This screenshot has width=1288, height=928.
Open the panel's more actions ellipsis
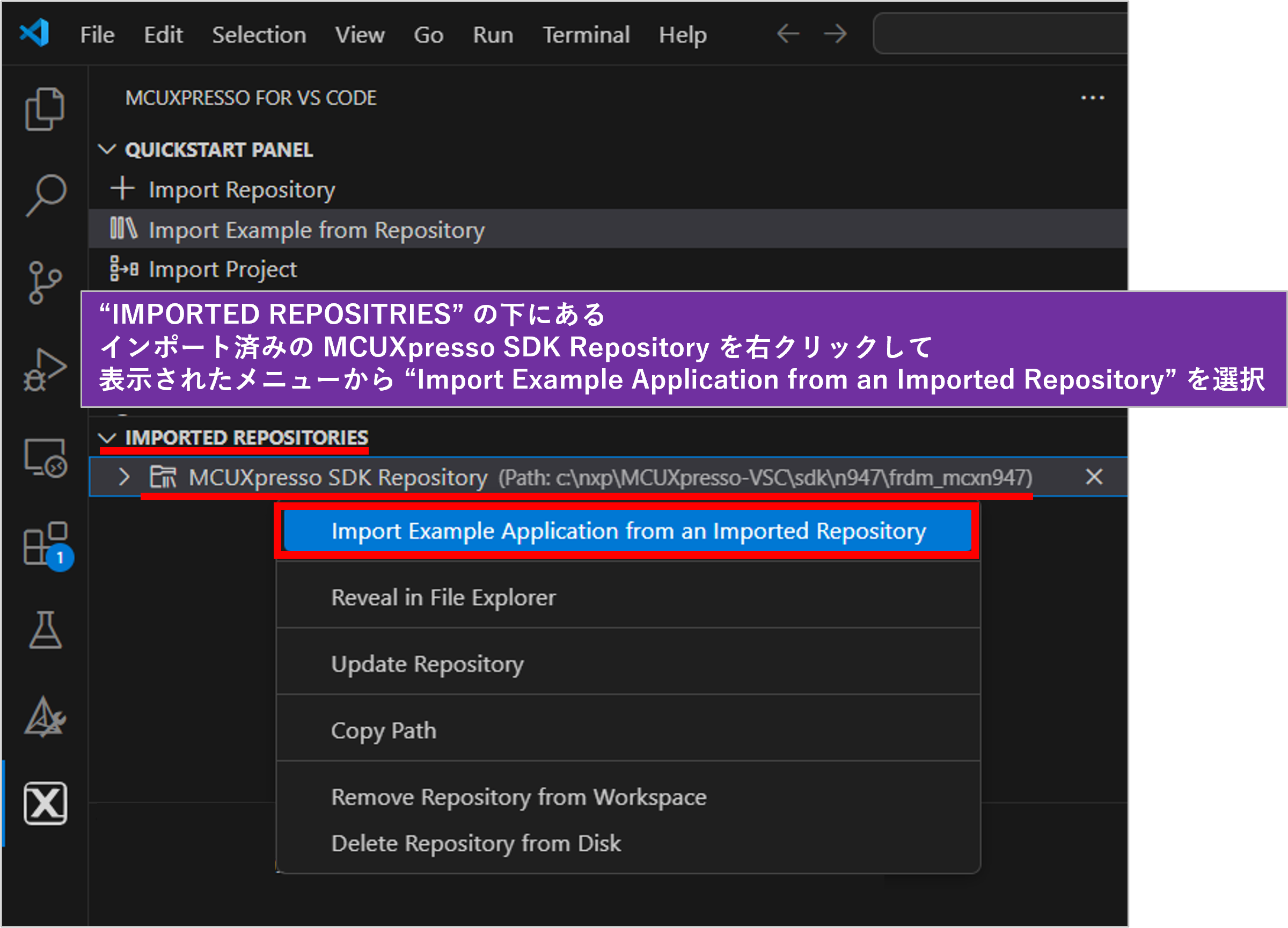click(x=1092, y=98)
